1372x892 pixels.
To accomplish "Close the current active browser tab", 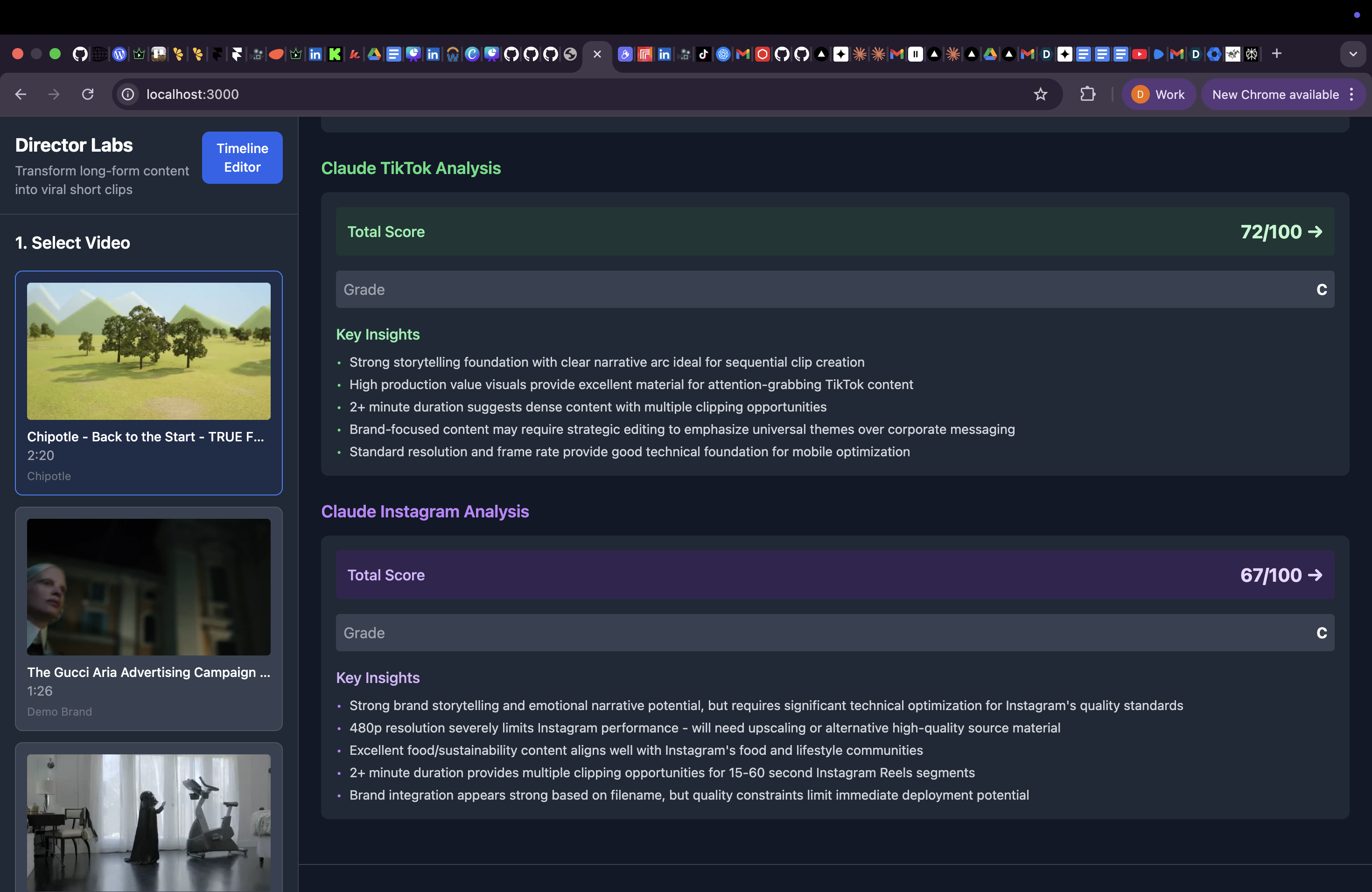I will click(597, 54).
